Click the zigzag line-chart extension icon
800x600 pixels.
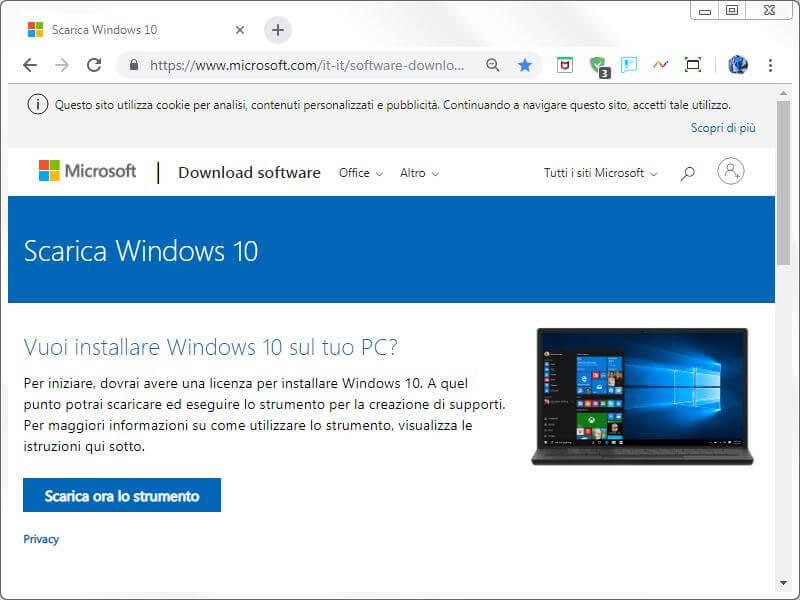click(660, 64)
